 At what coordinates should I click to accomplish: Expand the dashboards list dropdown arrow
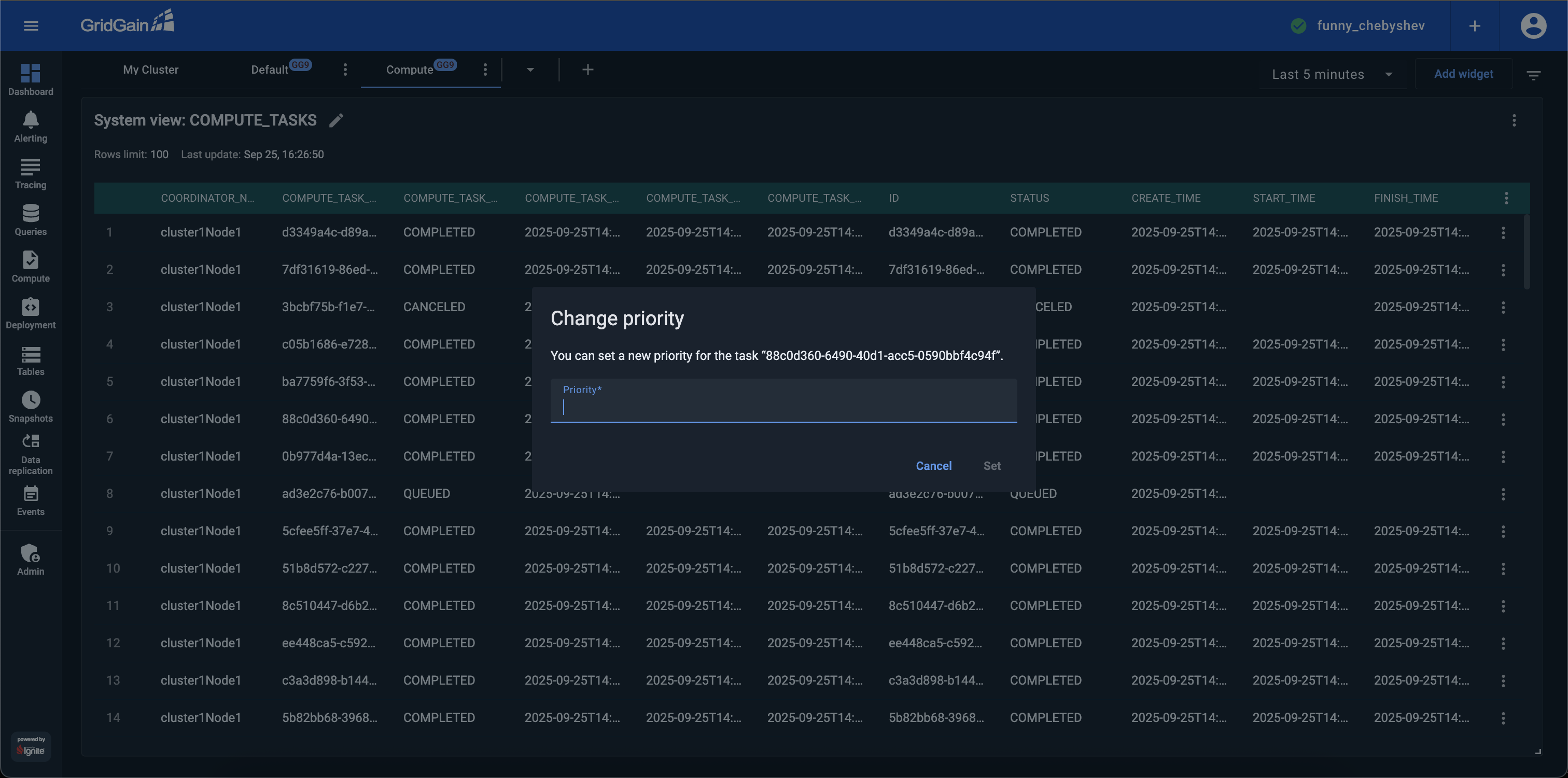click(x=530, y=70)
